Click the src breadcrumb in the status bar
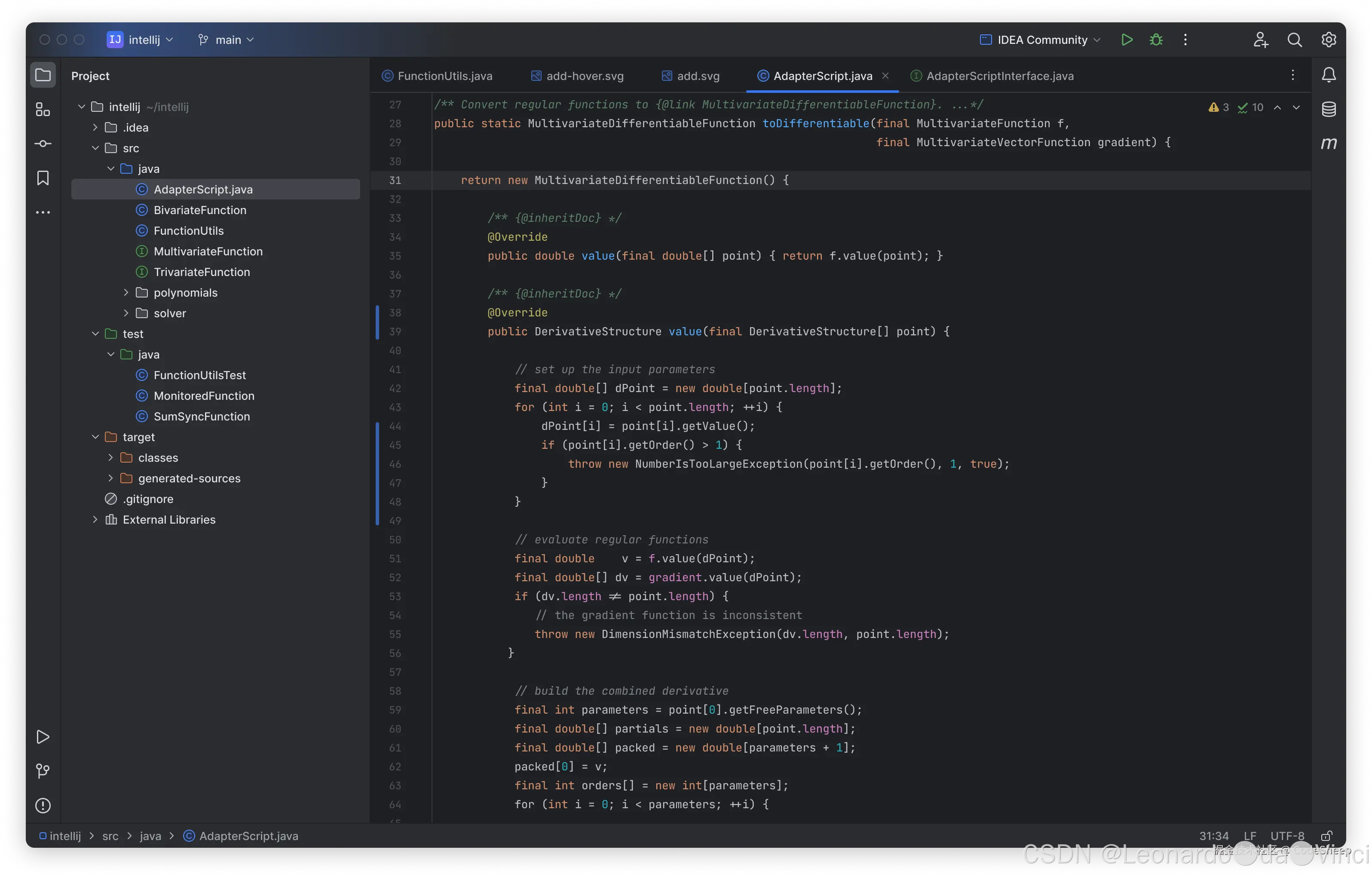Screen dimensions: 1372x877 (110, 835)
